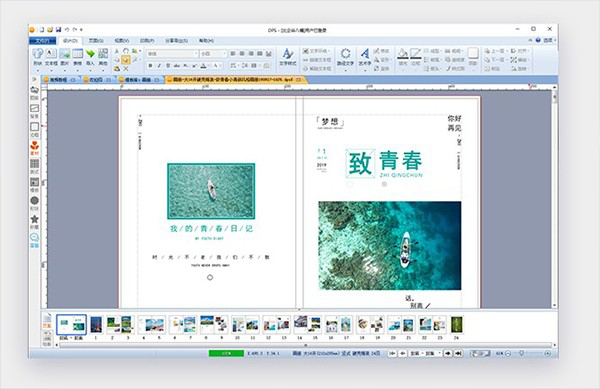Click the Border (边框) pen tool

pyautogui.click(x=416, y=57)
